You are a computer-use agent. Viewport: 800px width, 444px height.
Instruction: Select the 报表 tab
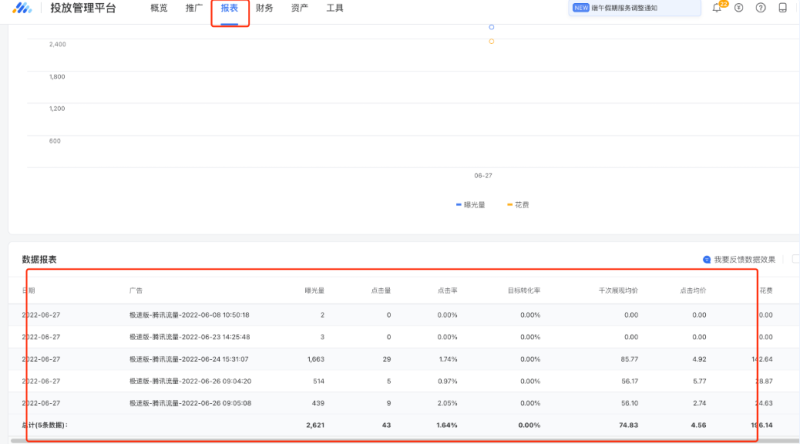click(230, 8)
